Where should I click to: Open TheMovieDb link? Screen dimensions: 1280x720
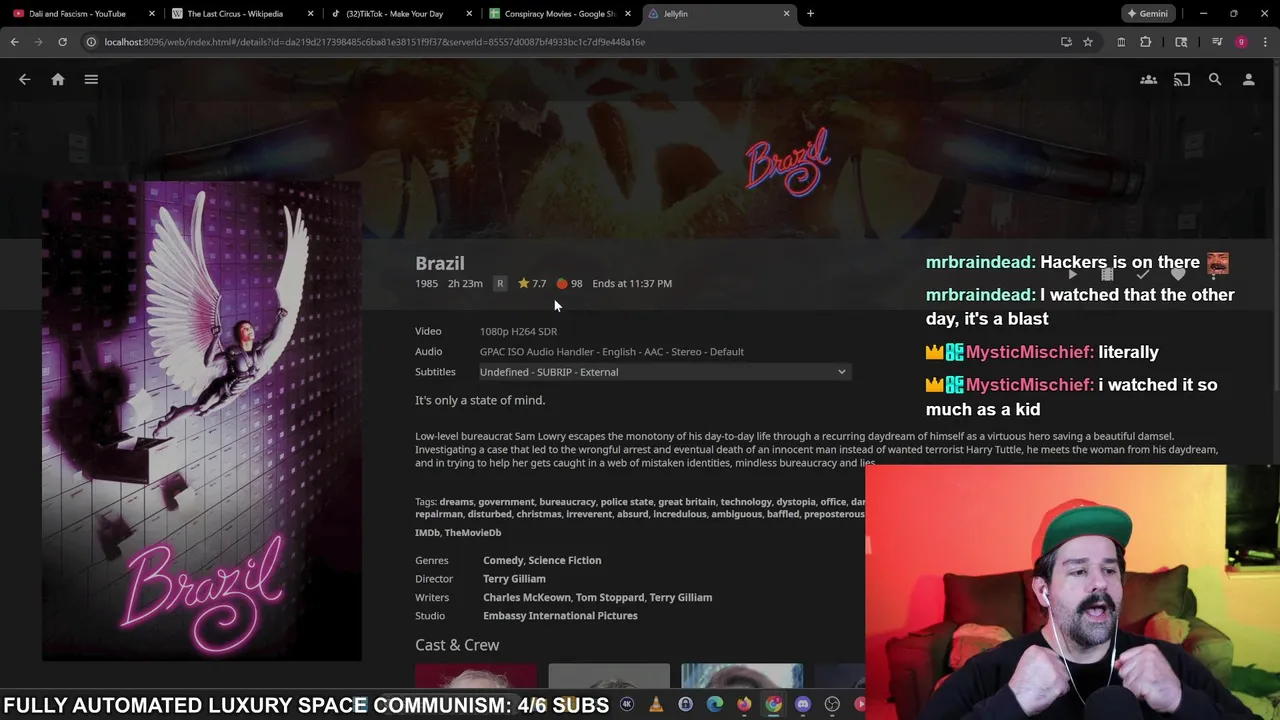coord(473,533)
